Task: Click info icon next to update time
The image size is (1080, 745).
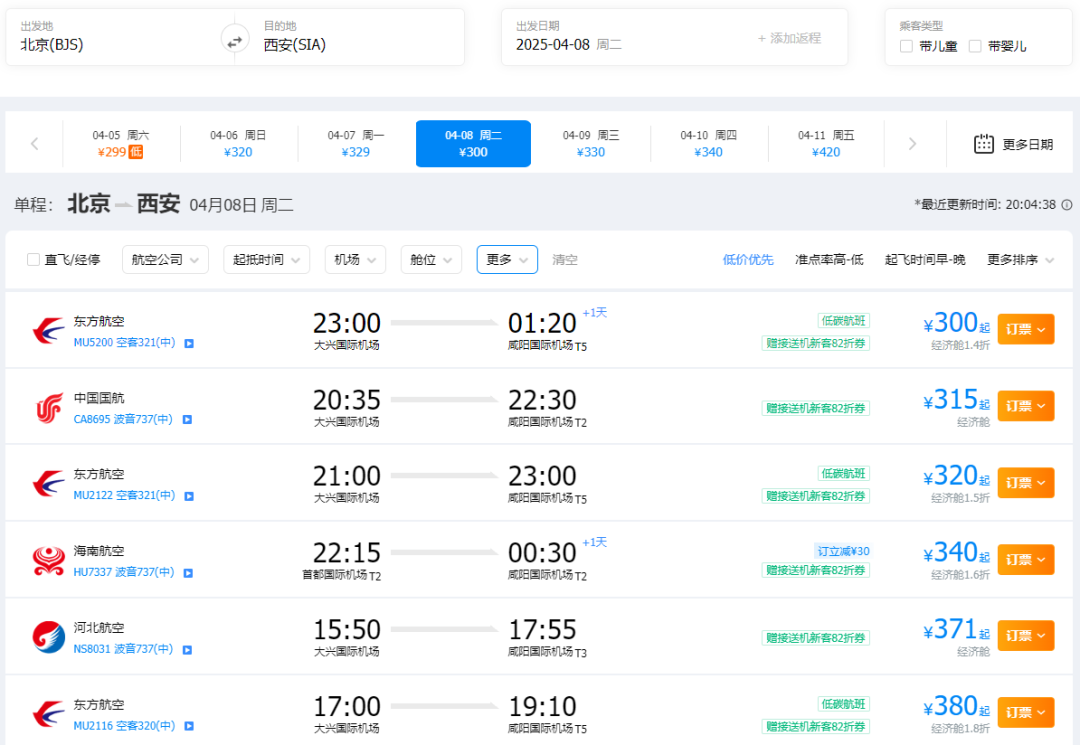Action: click(x=1067, y=205)
